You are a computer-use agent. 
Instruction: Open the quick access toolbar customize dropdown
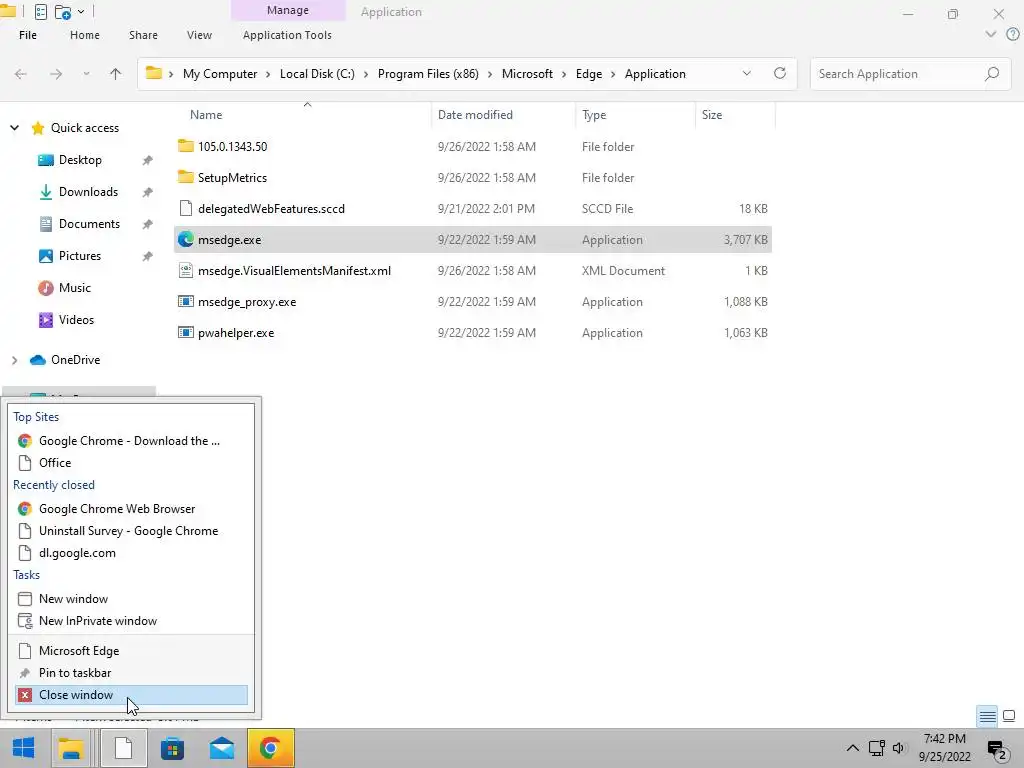(81, 12)
